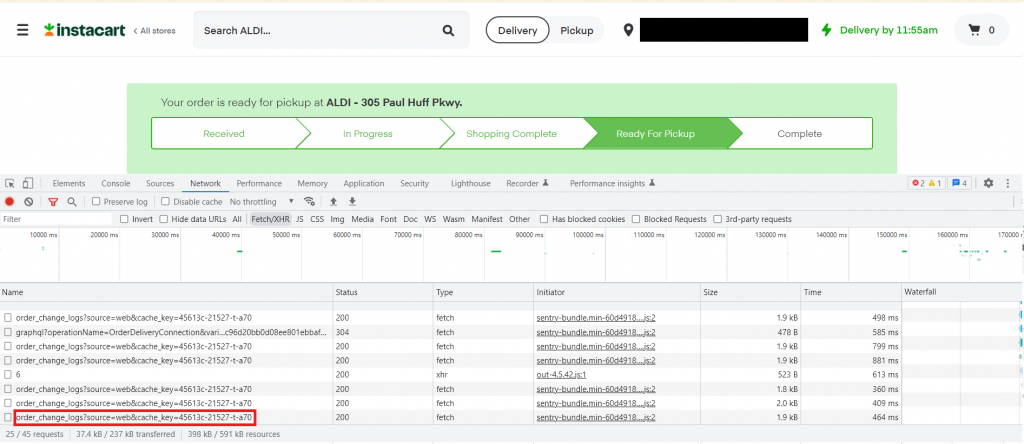Toggle the device toolbar icon

pyautogui.click(x=28, y=183)
